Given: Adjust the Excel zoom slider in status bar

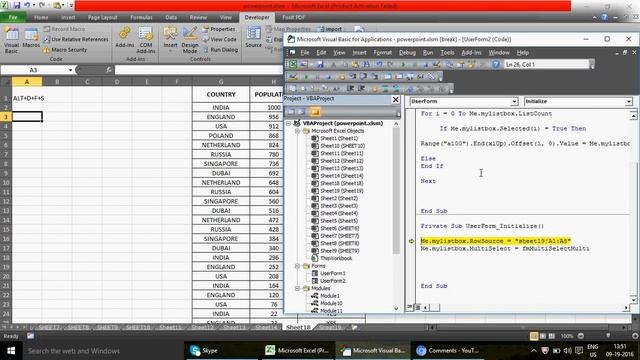Looking at the screenshot, I should (x=608, y=336).
